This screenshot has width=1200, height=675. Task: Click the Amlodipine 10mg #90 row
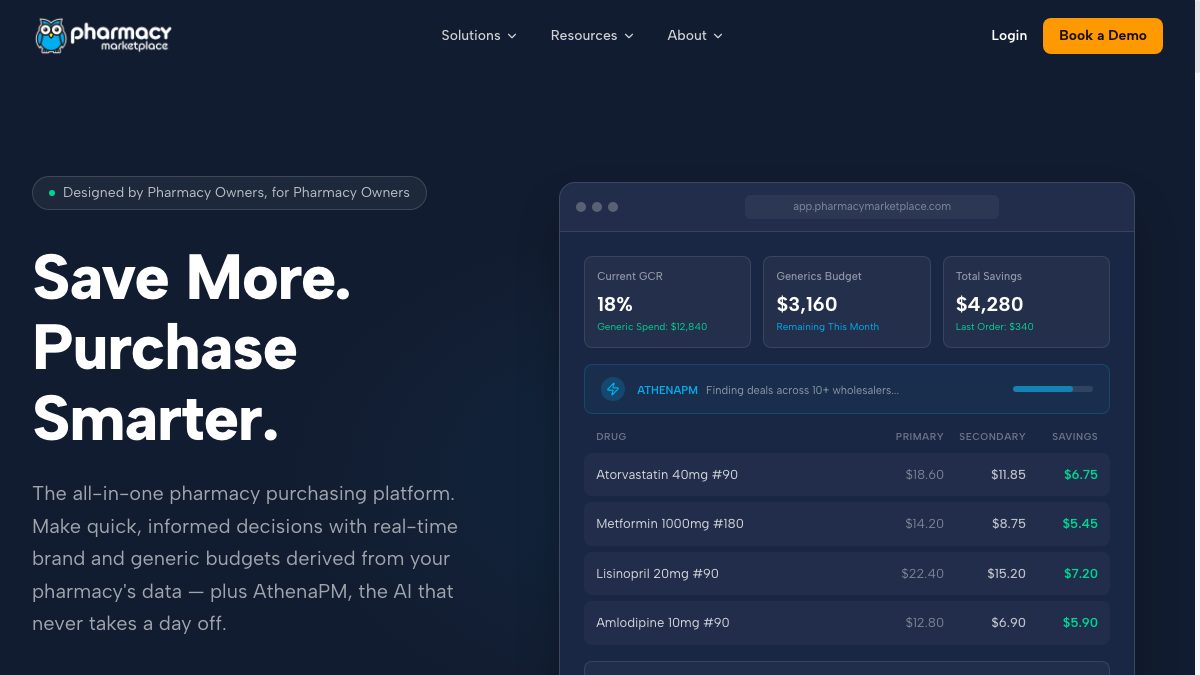coord(847,623)
